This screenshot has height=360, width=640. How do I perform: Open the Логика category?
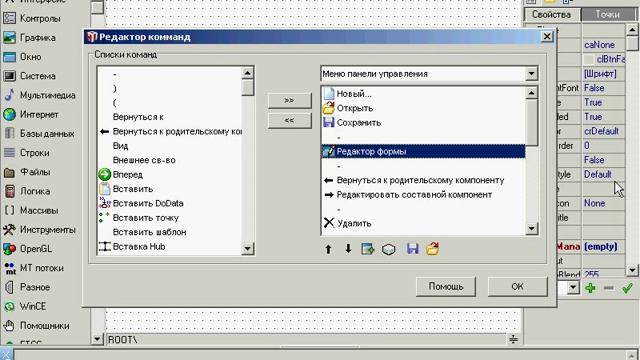35,191
